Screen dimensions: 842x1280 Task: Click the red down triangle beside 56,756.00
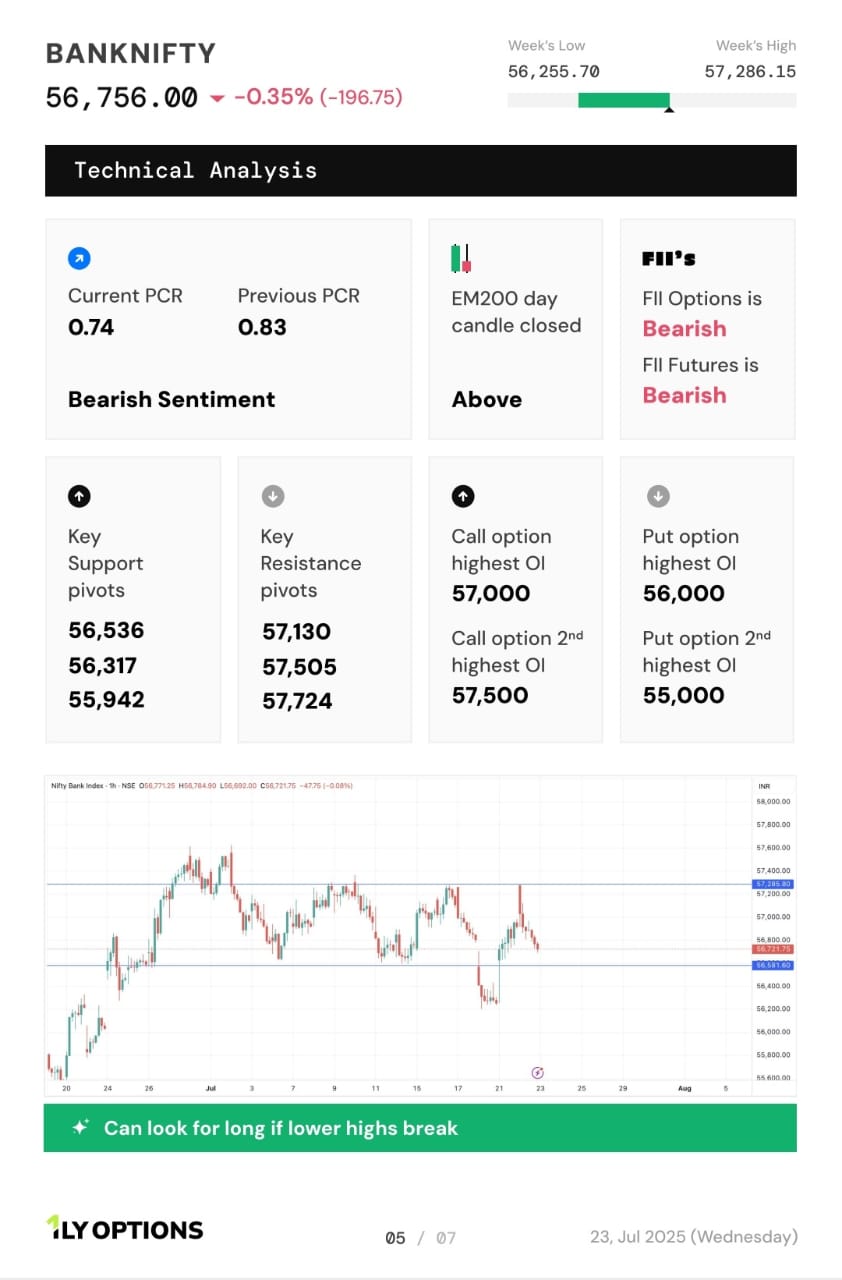tap(217, 98)
